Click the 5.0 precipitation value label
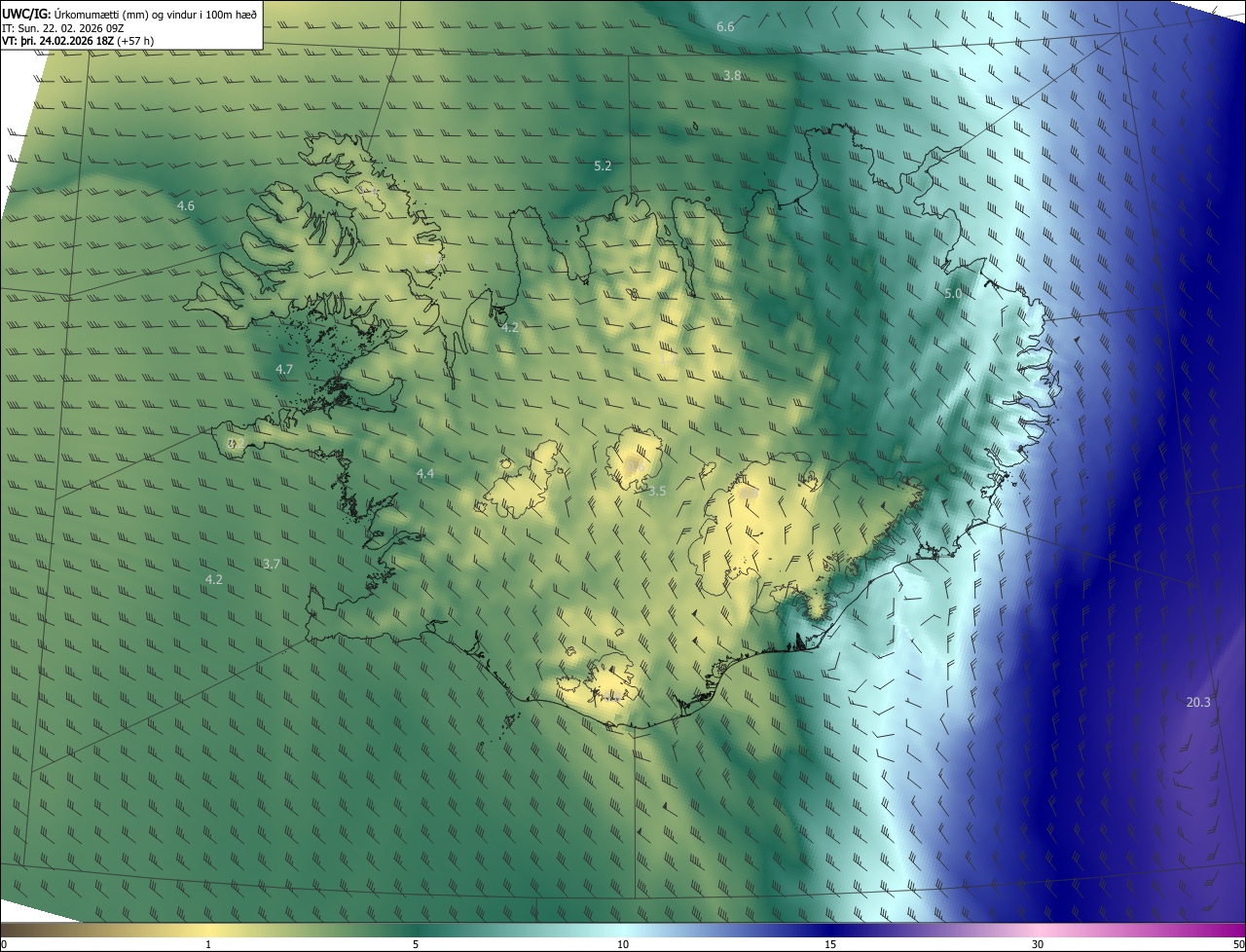1246x952 pixels. (953, 293)
